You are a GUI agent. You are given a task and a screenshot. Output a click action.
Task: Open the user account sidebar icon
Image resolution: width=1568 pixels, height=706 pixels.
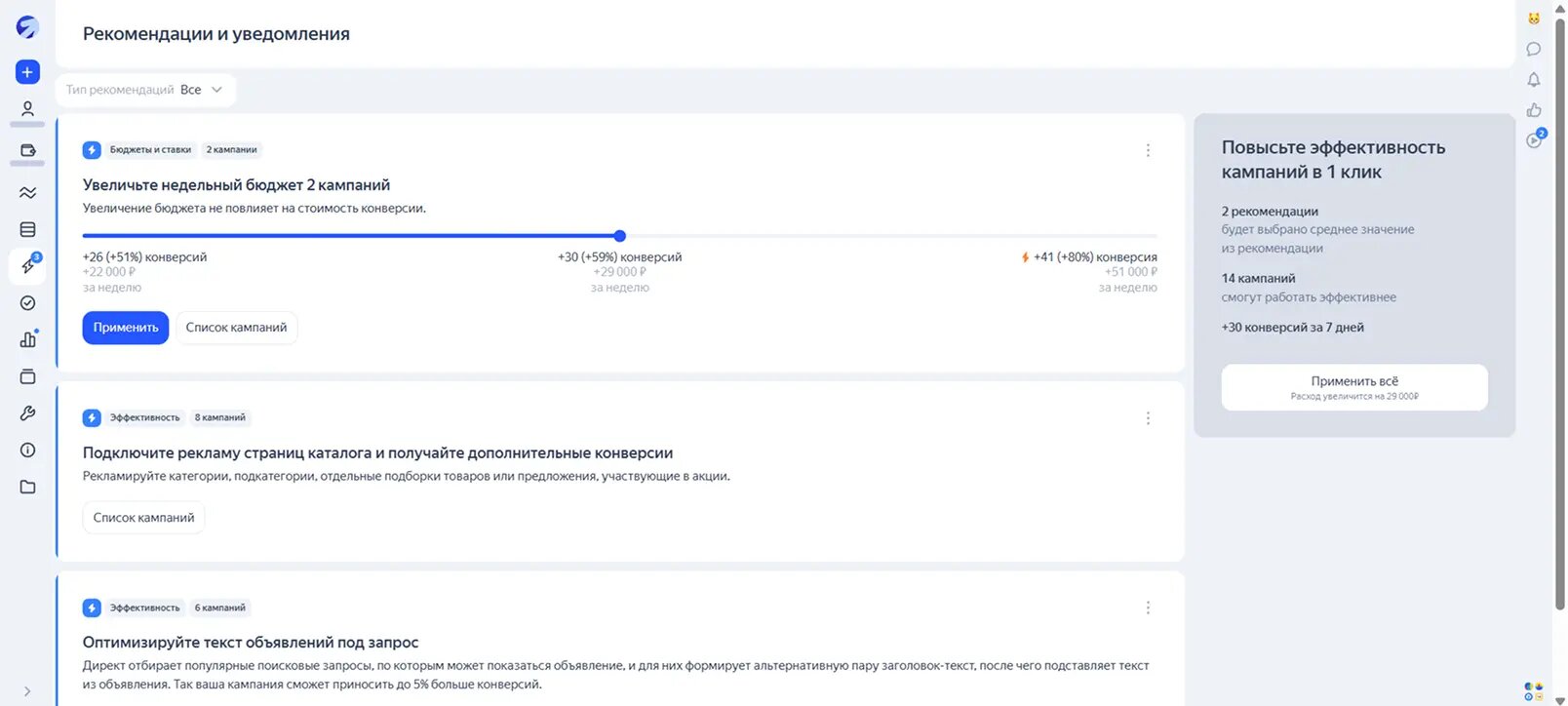[27, 109]
